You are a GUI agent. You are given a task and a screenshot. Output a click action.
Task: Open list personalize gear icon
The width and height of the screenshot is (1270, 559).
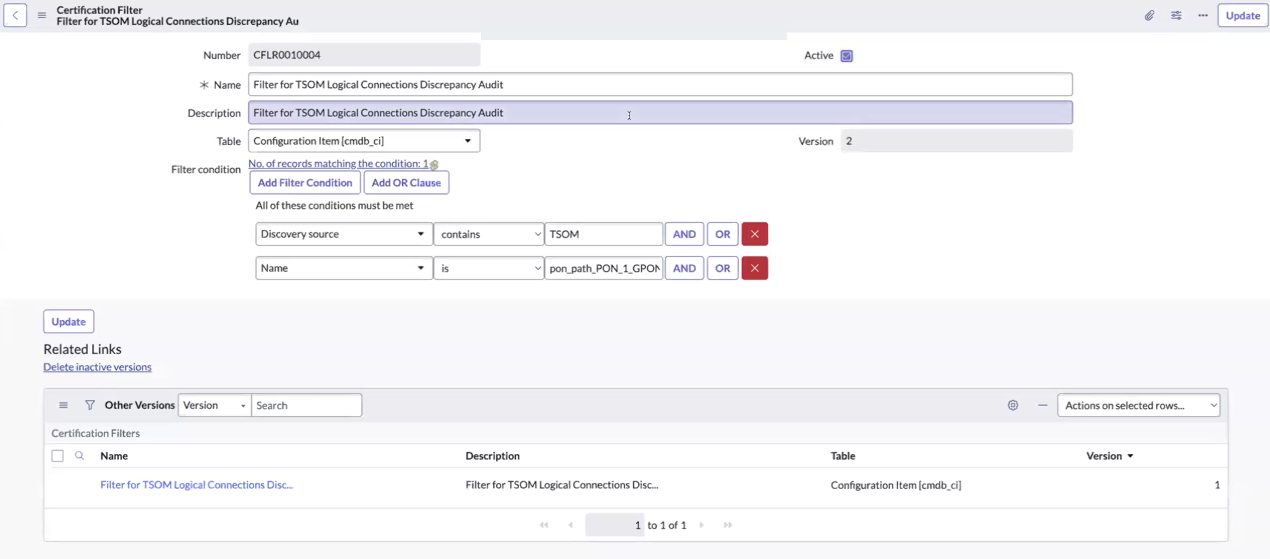tap(1013, 405)
